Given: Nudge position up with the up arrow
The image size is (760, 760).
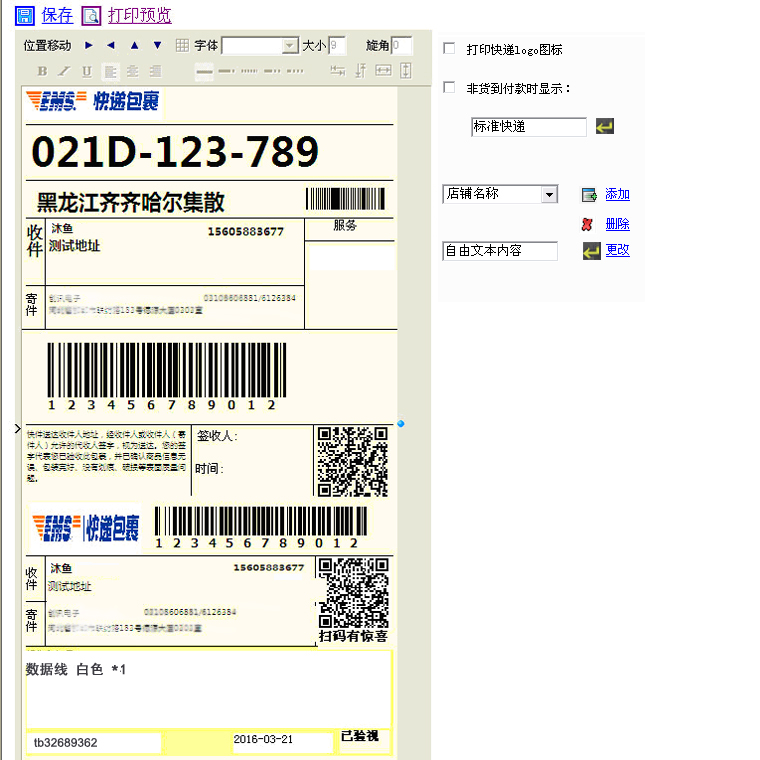Looking at the screenshot, I should pyautogui.click(x=134, y=45).
